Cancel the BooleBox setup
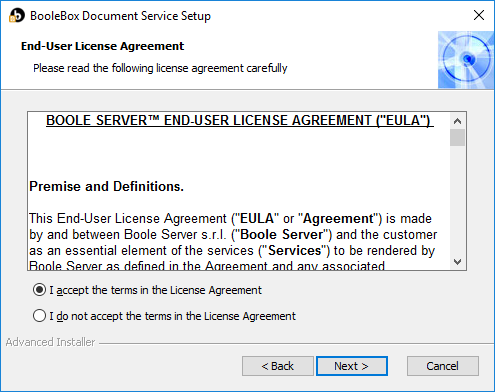Viewport: 495px width, 392px height. (443, 366)
